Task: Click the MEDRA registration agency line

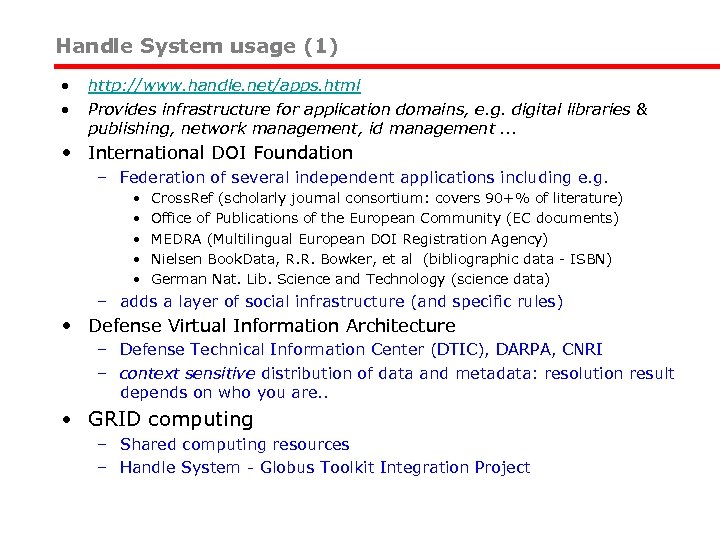Action: (349, 239)
